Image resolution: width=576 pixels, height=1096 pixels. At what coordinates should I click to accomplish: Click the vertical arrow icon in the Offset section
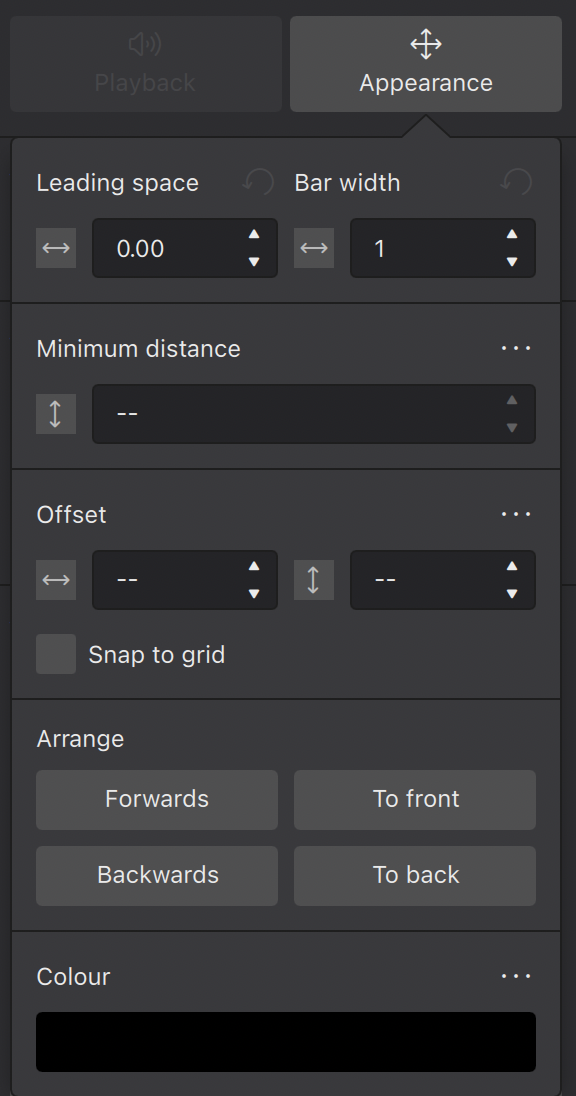(x=314, y=580)
